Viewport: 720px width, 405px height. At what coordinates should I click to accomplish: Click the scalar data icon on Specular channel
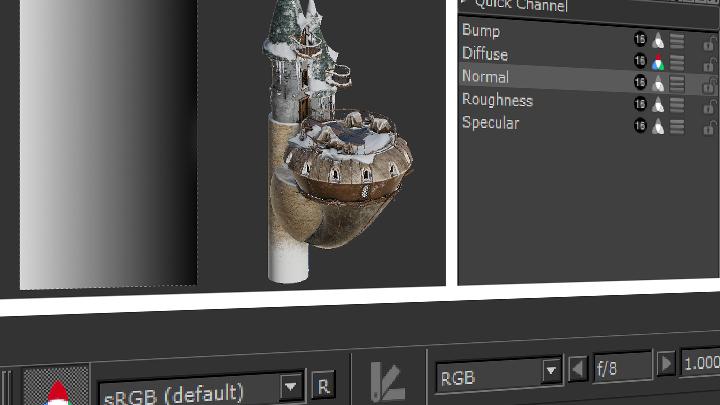658,127
